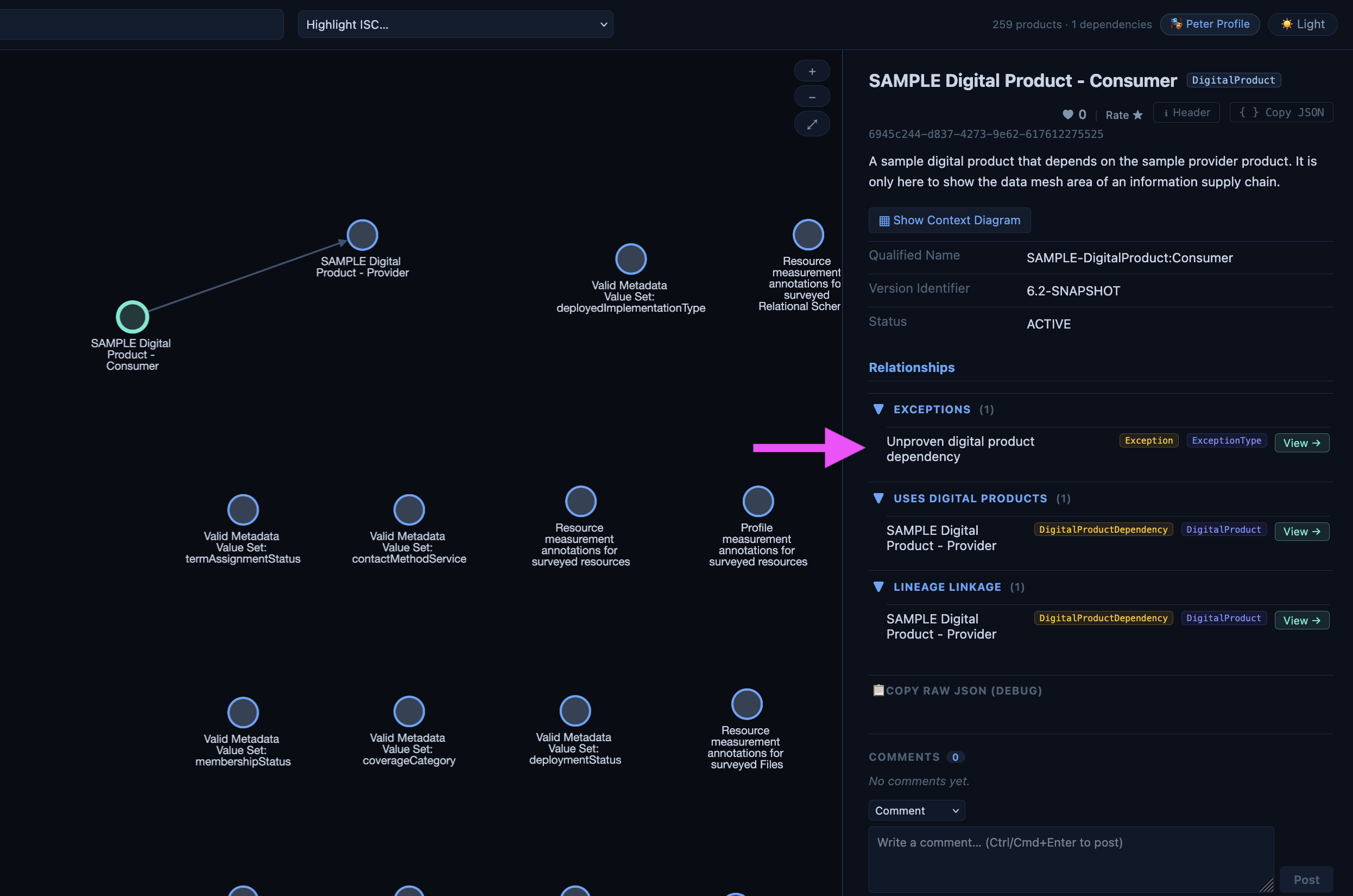1353x896 pixels.
Task: Click the heart like icon
Action: (x=1067, y=114)
